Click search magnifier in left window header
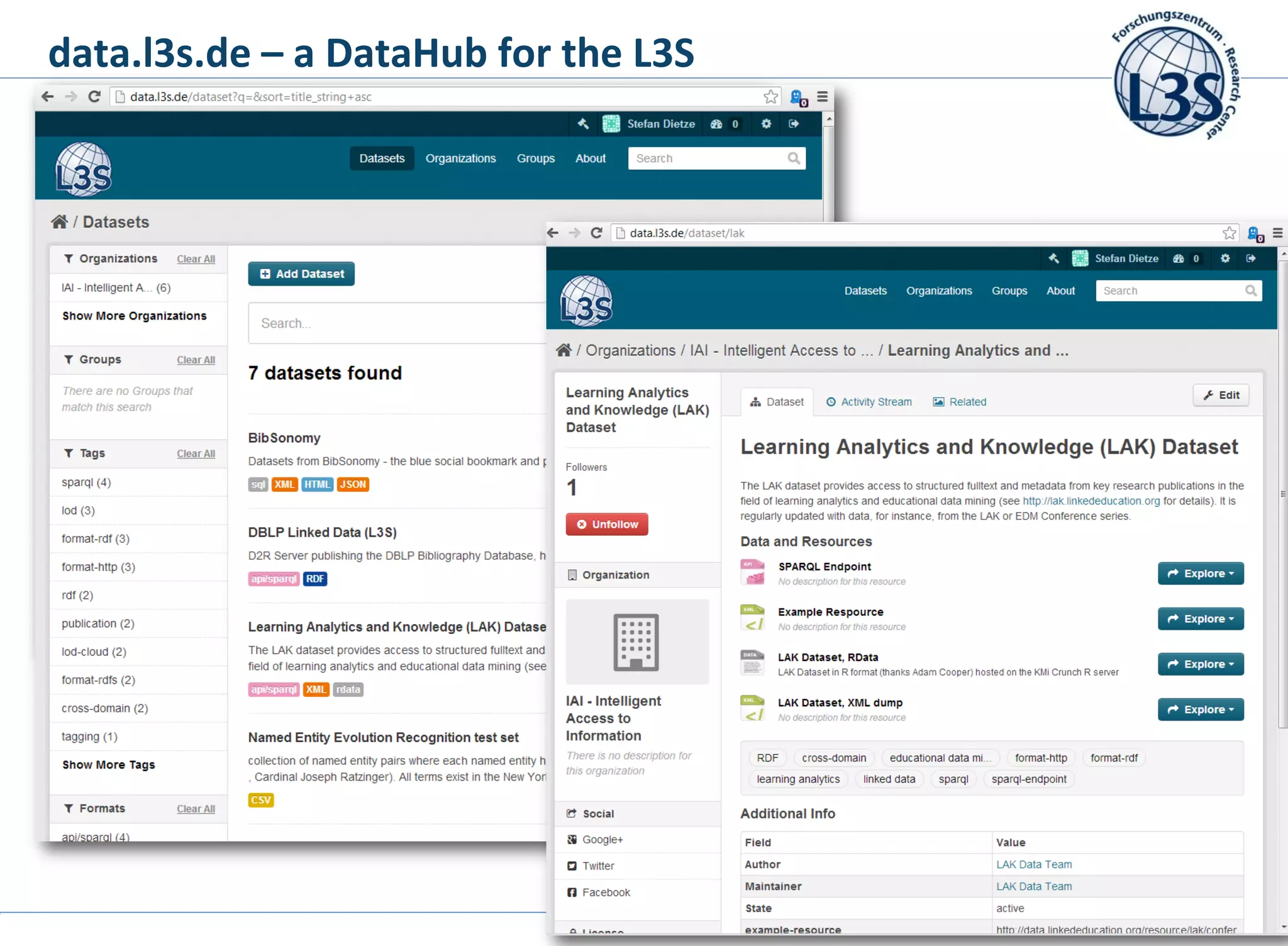This screenshot has height=946, width=1288. pos(794,158)
